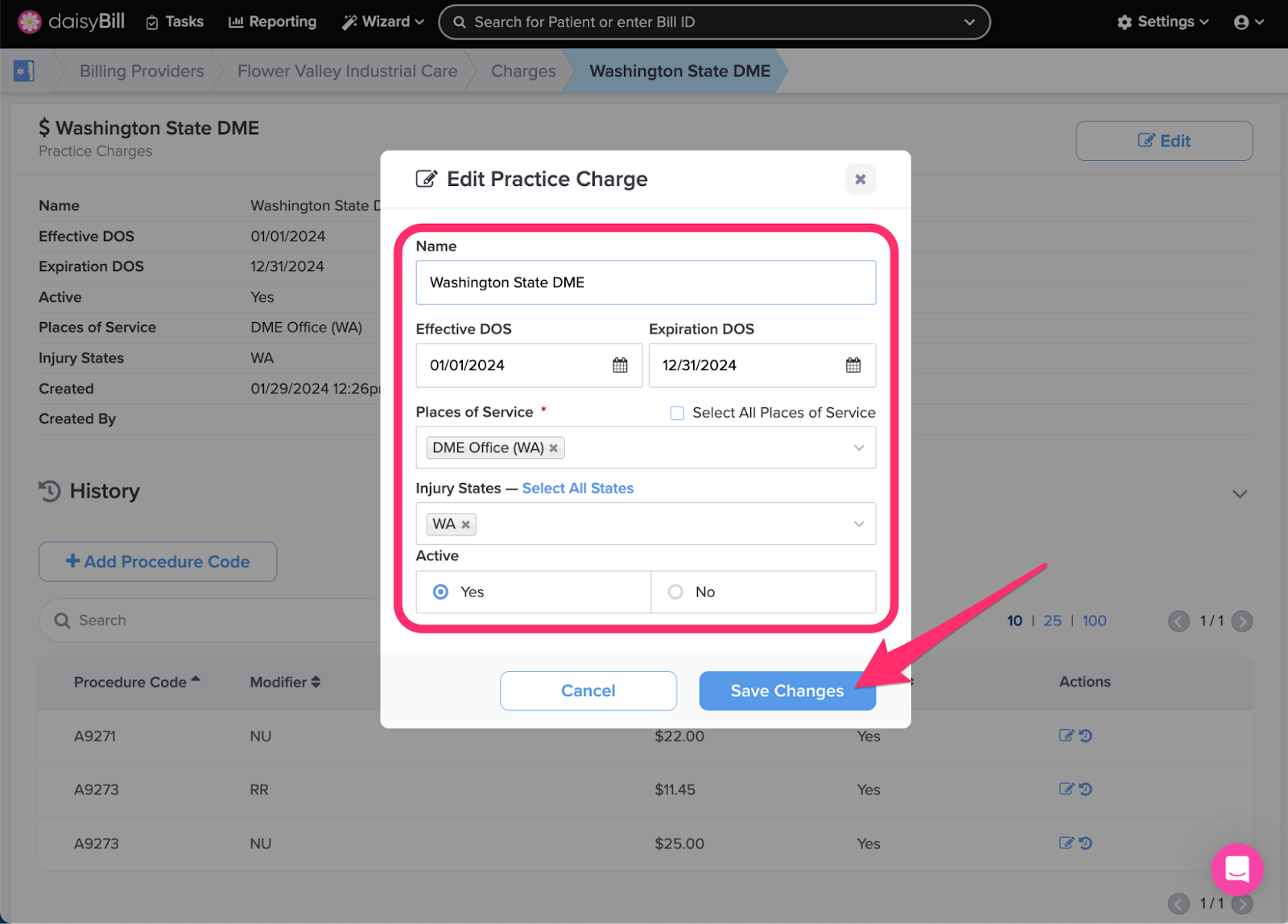This screenshot has width=1288, height=924.
Task: Remove the DME Office (WA) tag
Action: (x=554, y=448)
